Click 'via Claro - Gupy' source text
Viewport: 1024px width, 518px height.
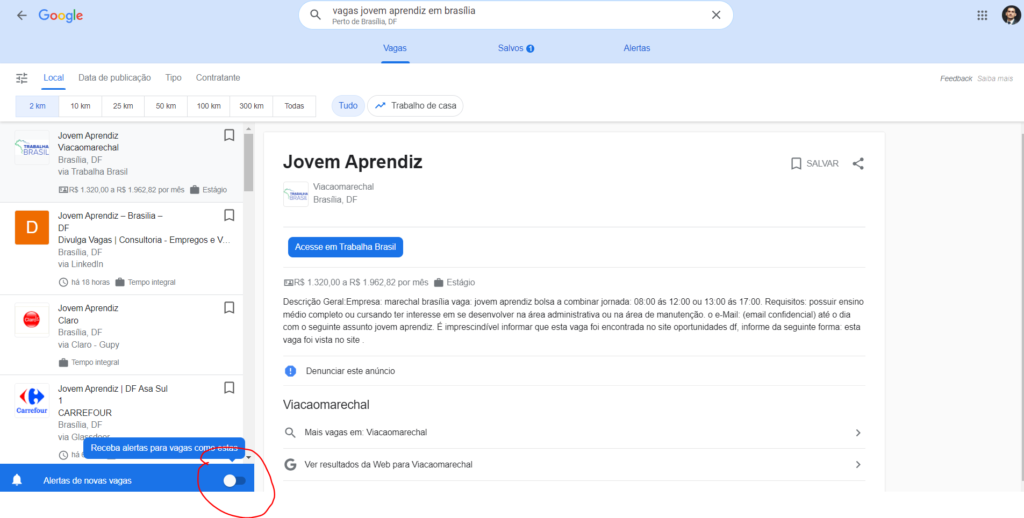[89, 344]
